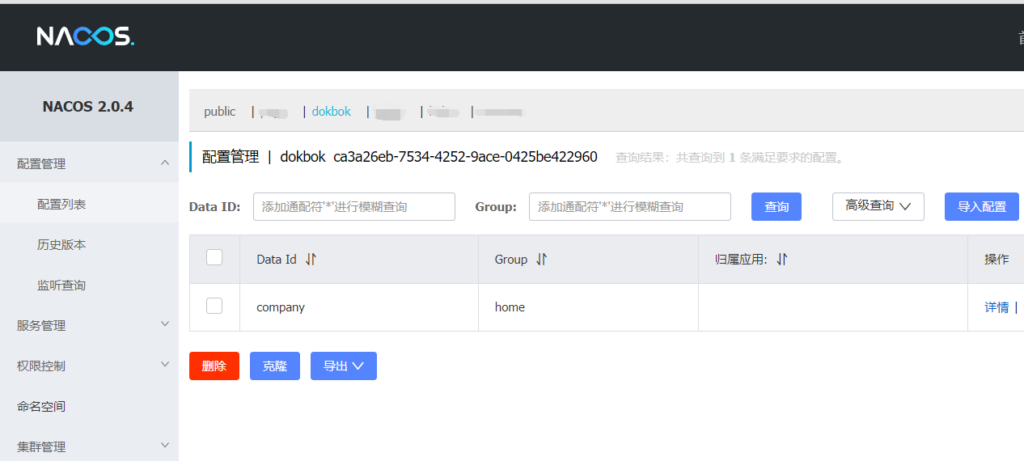The height and width of the screenshot is (461, 1024).
Task: Open the 导出 dropdown button
Action: click(x=344, y=366)
